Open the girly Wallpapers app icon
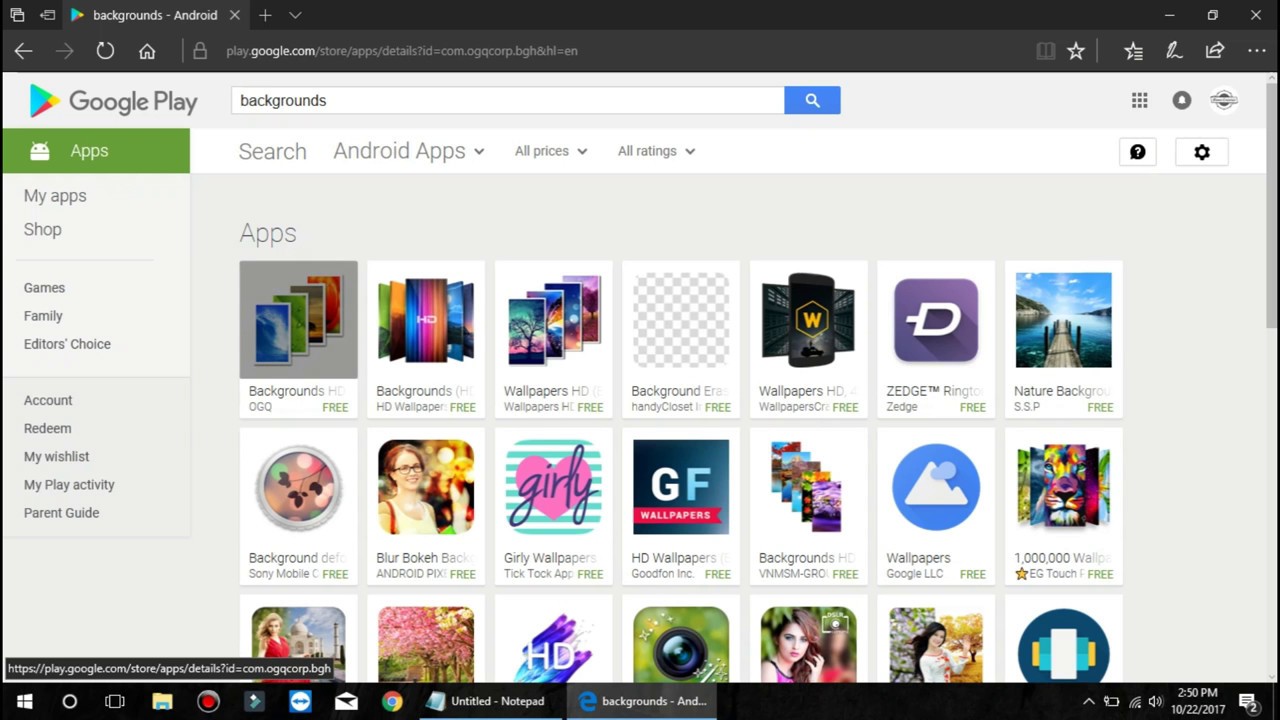The height and width of the screenshot is (720, 1280). 553,487
